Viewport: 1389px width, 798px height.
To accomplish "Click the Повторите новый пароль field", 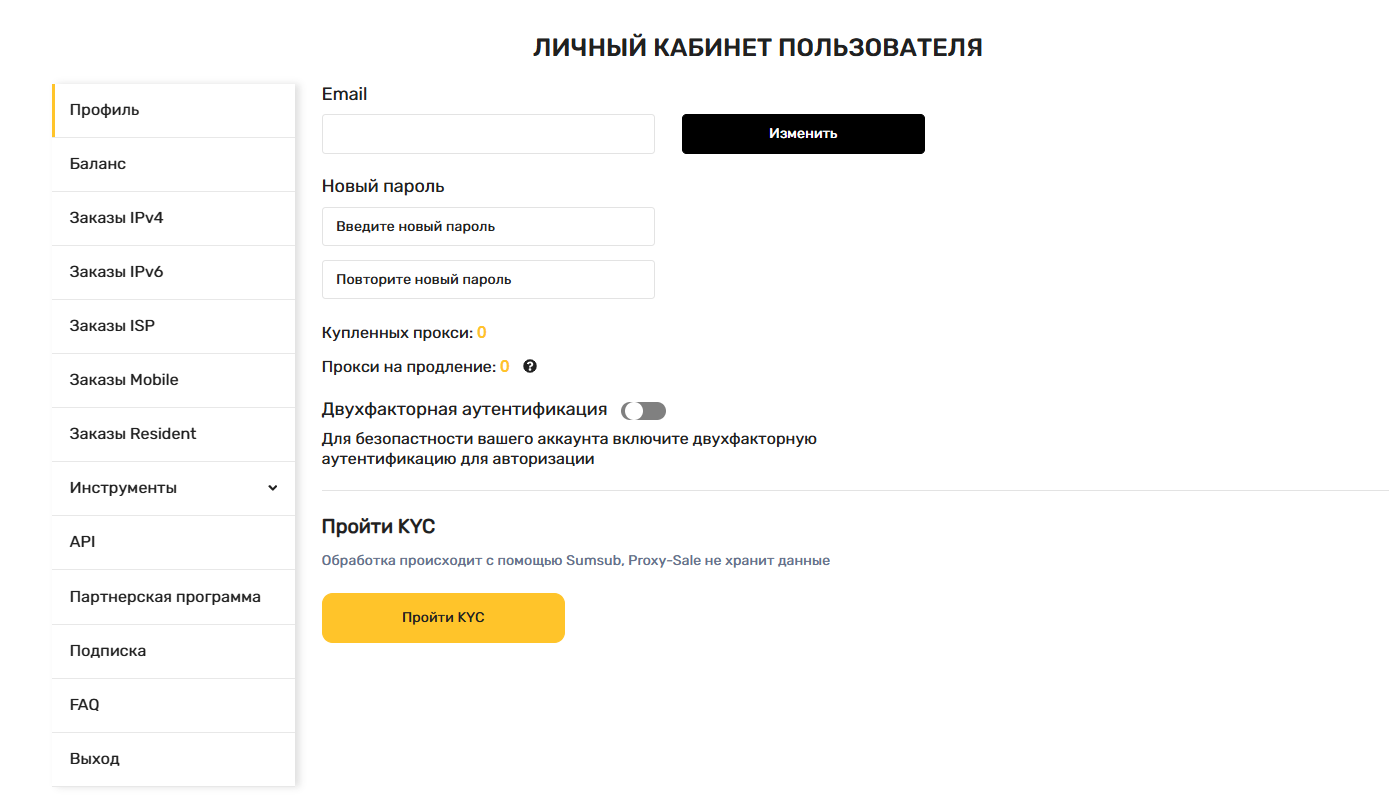I will coord(488,279).
